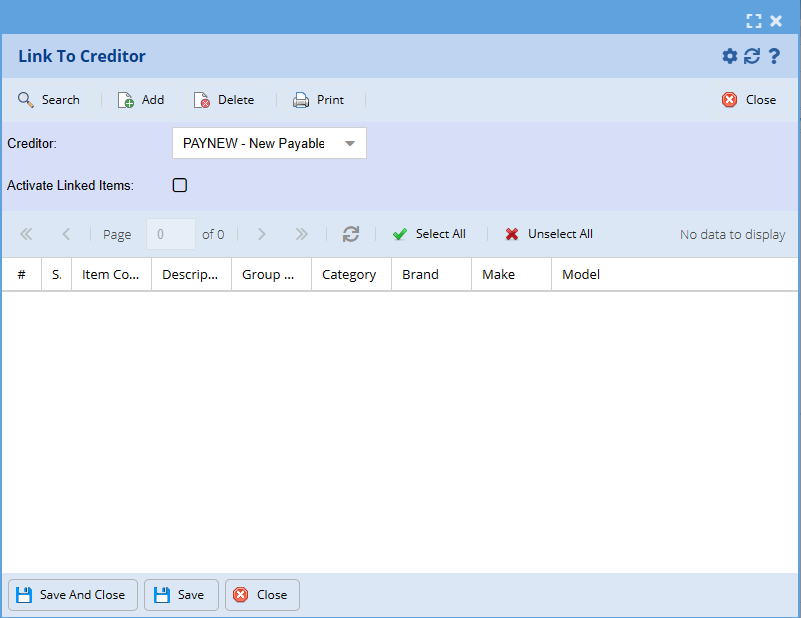
Task: Click the S. column header
Action: point(57,275)
